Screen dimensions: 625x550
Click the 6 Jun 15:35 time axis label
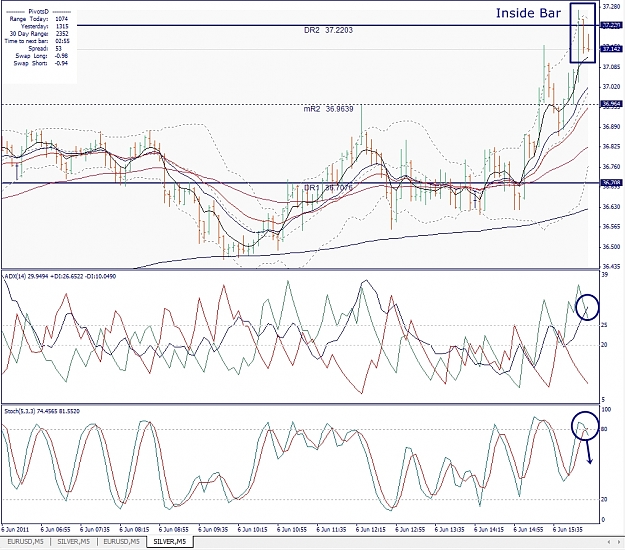(x=568, y=530)
